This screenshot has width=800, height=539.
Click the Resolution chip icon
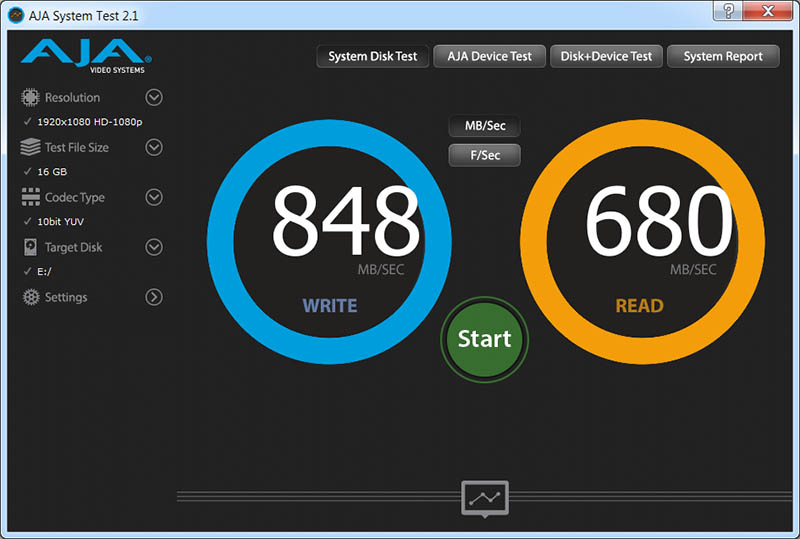click(30, 97)
